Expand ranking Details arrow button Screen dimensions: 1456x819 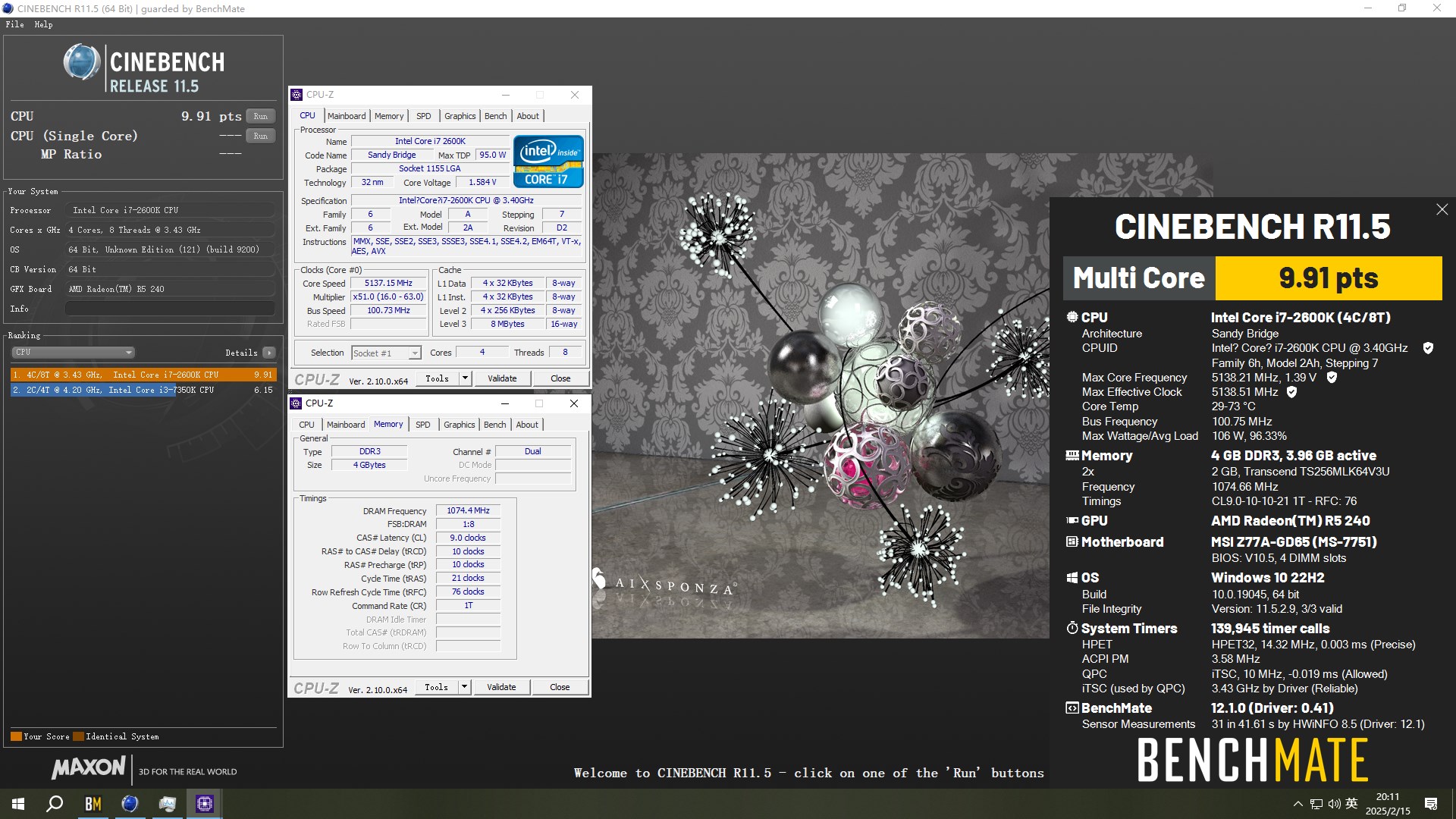pos(268,353)
